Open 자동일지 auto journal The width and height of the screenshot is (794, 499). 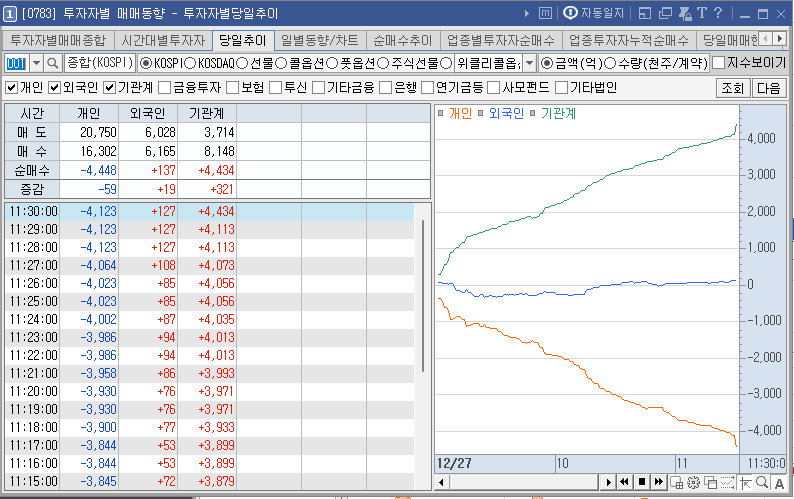click(x=594, y=13)
